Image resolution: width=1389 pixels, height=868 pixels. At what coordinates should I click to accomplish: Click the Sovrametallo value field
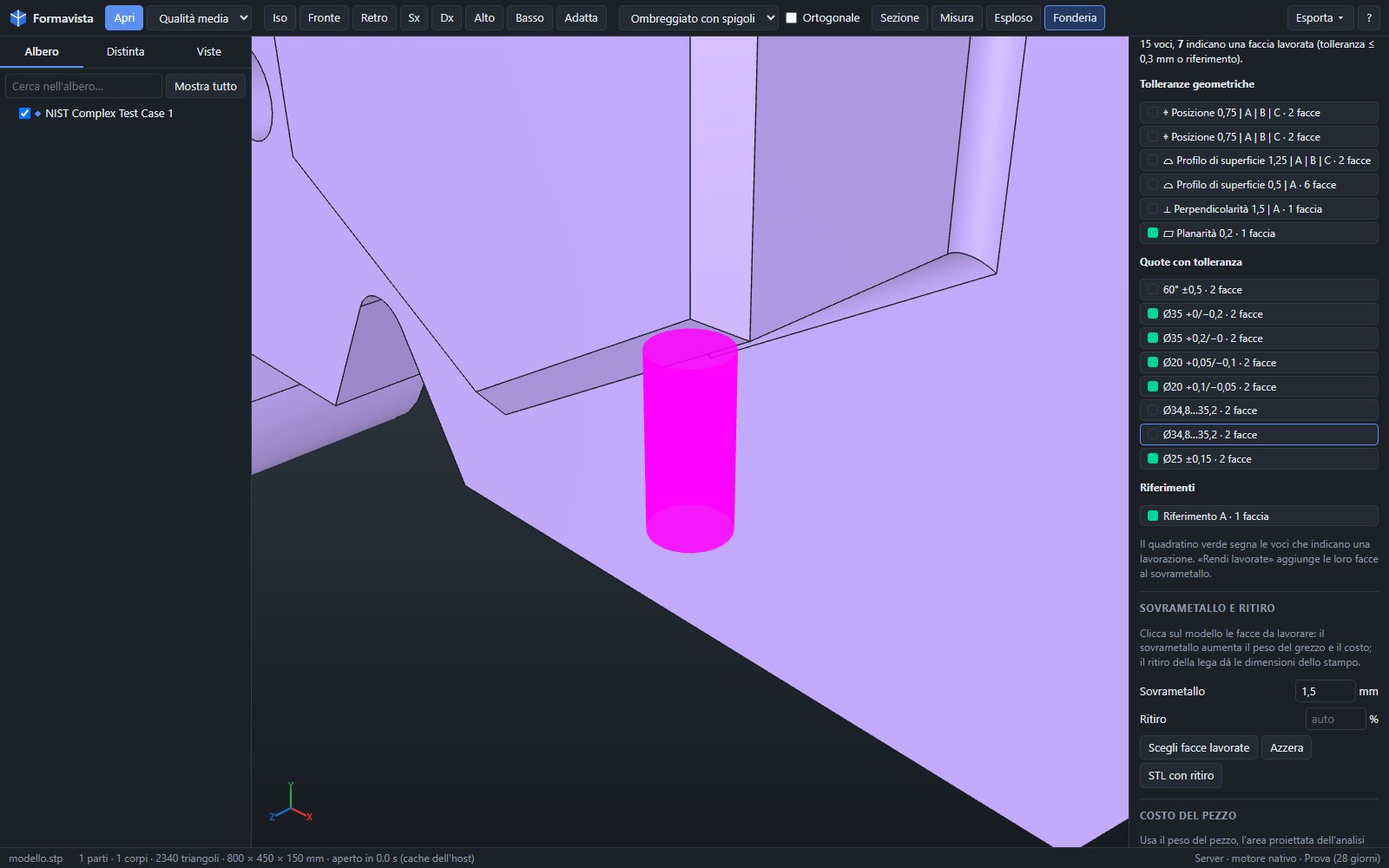pos(1325,692)
